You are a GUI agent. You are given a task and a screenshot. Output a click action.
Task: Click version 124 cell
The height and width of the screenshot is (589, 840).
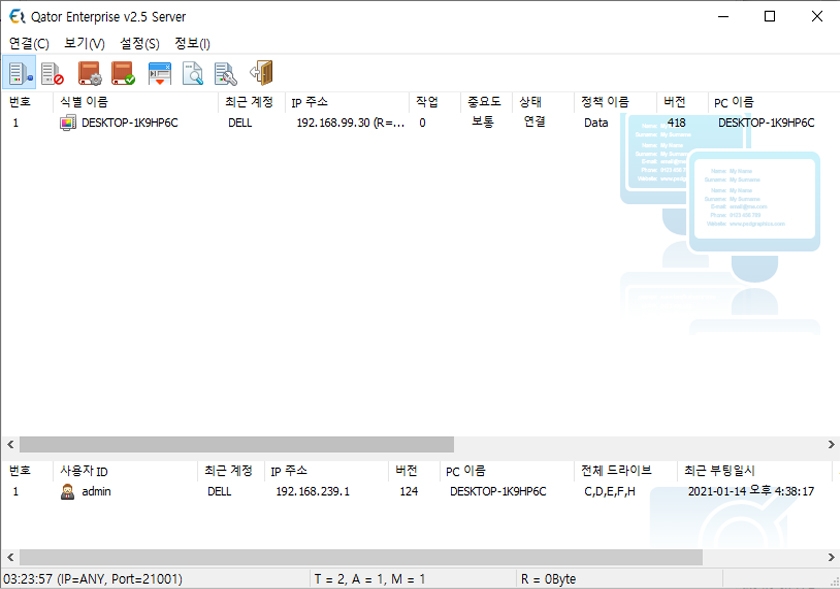[409, 491]
